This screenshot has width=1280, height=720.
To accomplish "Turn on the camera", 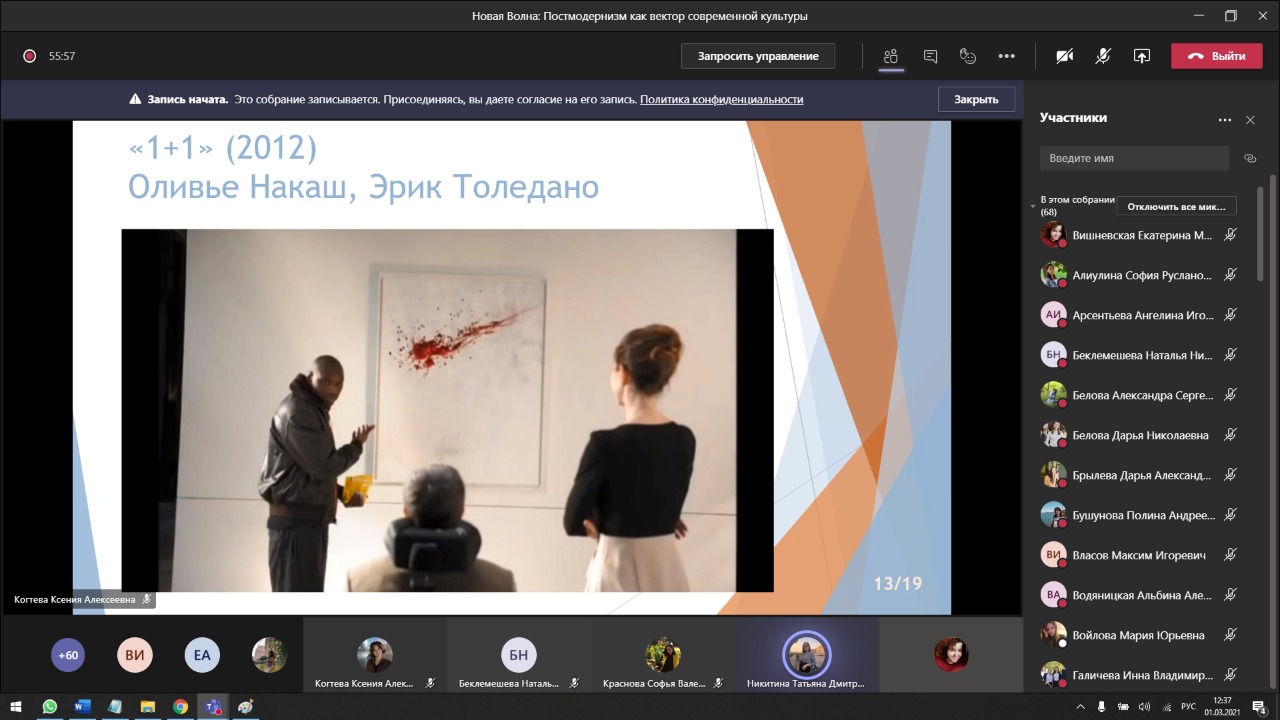I will click(x=1065, y=56).
